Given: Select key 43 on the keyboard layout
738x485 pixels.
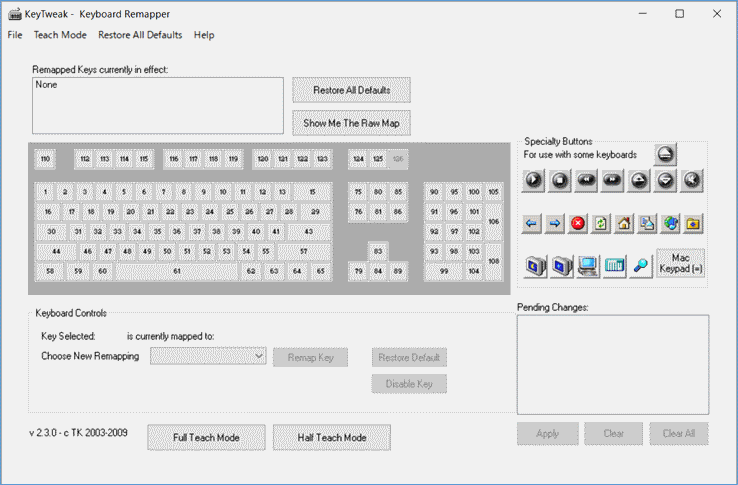Looking at the screenshot, I should (309, 232).
